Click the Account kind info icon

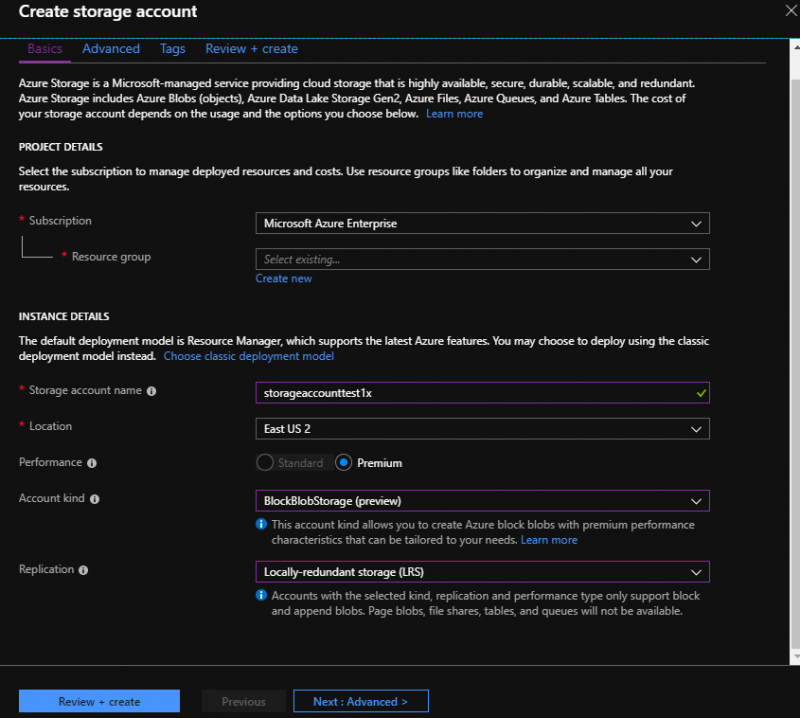point(94,498)
